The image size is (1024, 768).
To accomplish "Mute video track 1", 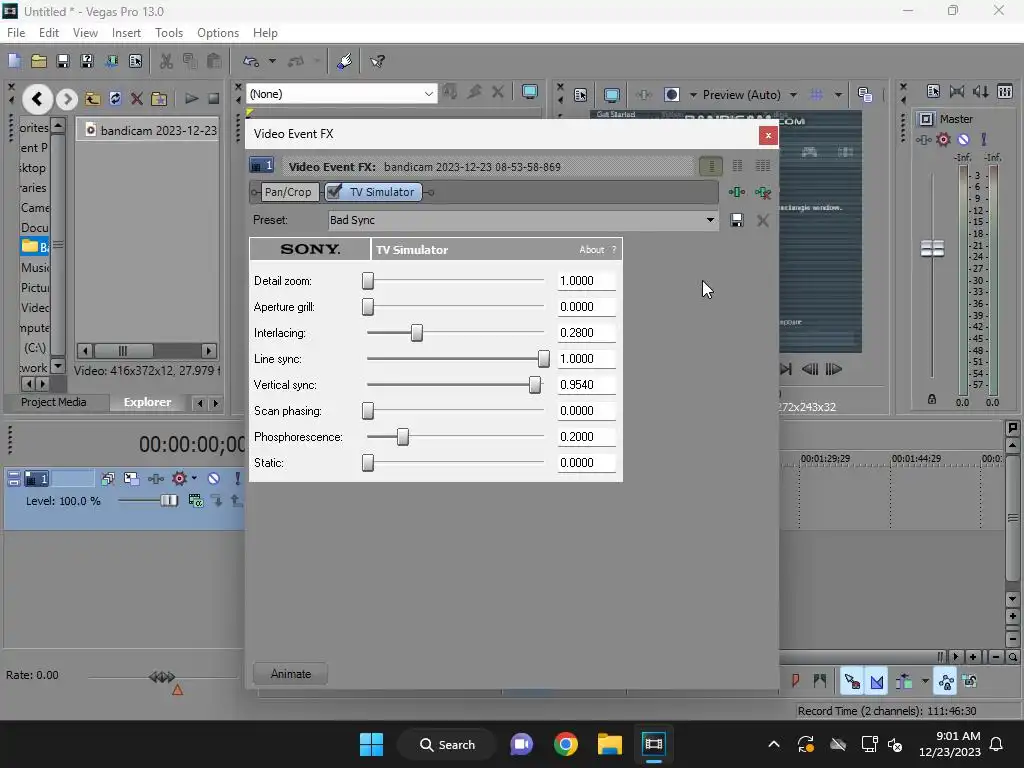I will coord(214,479).
